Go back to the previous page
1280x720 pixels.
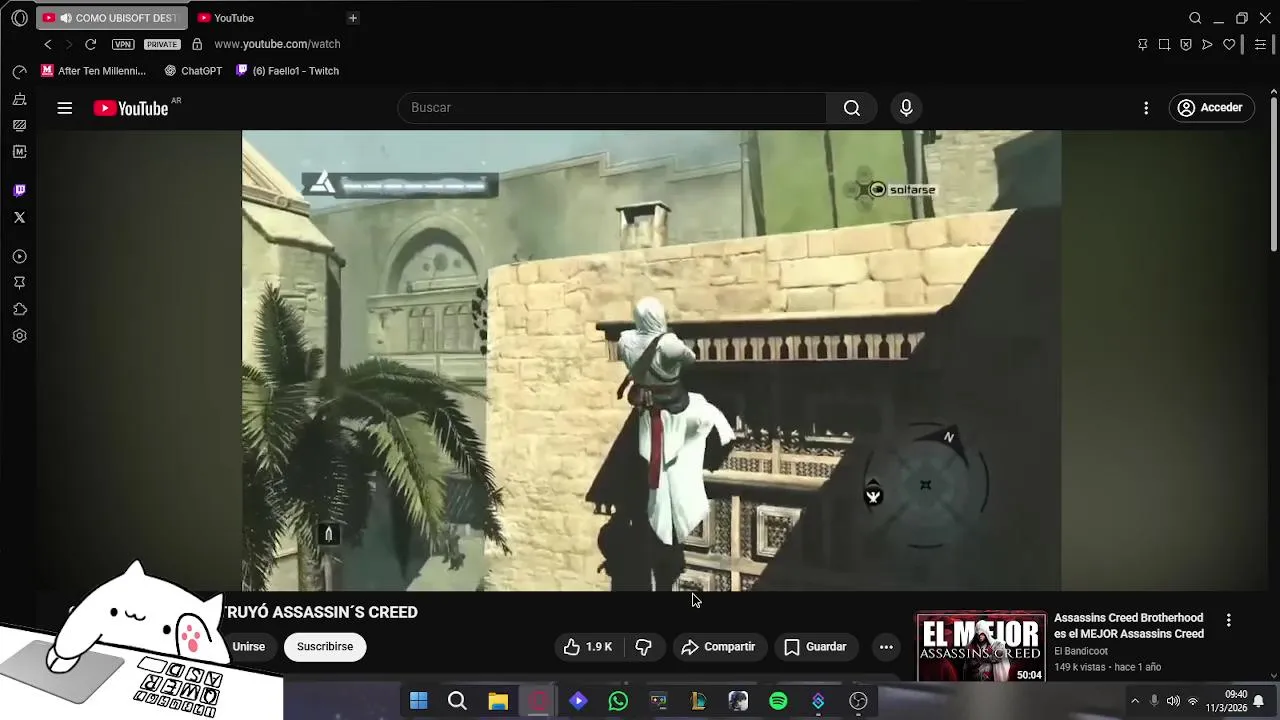click(47, 44)
